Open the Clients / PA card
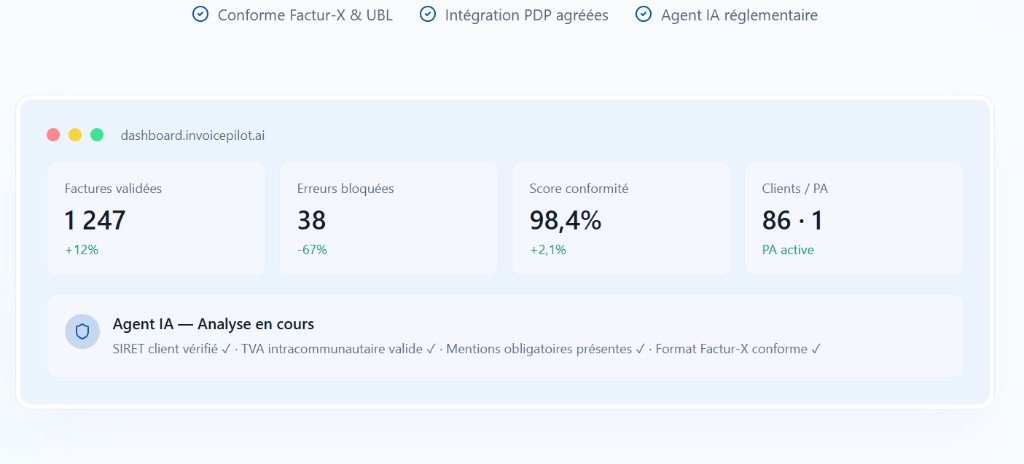 [854, 219]
